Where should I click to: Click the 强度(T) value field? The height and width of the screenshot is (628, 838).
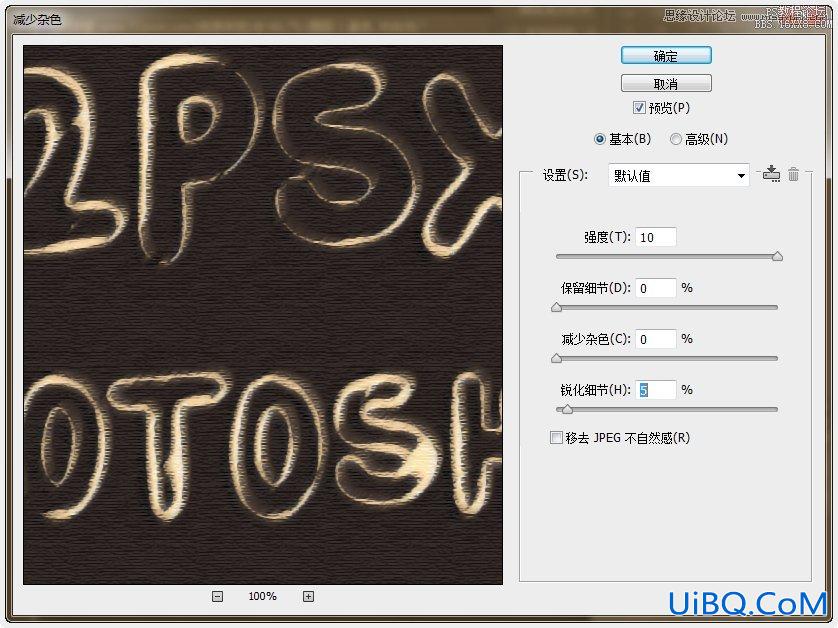pos(656,237)
